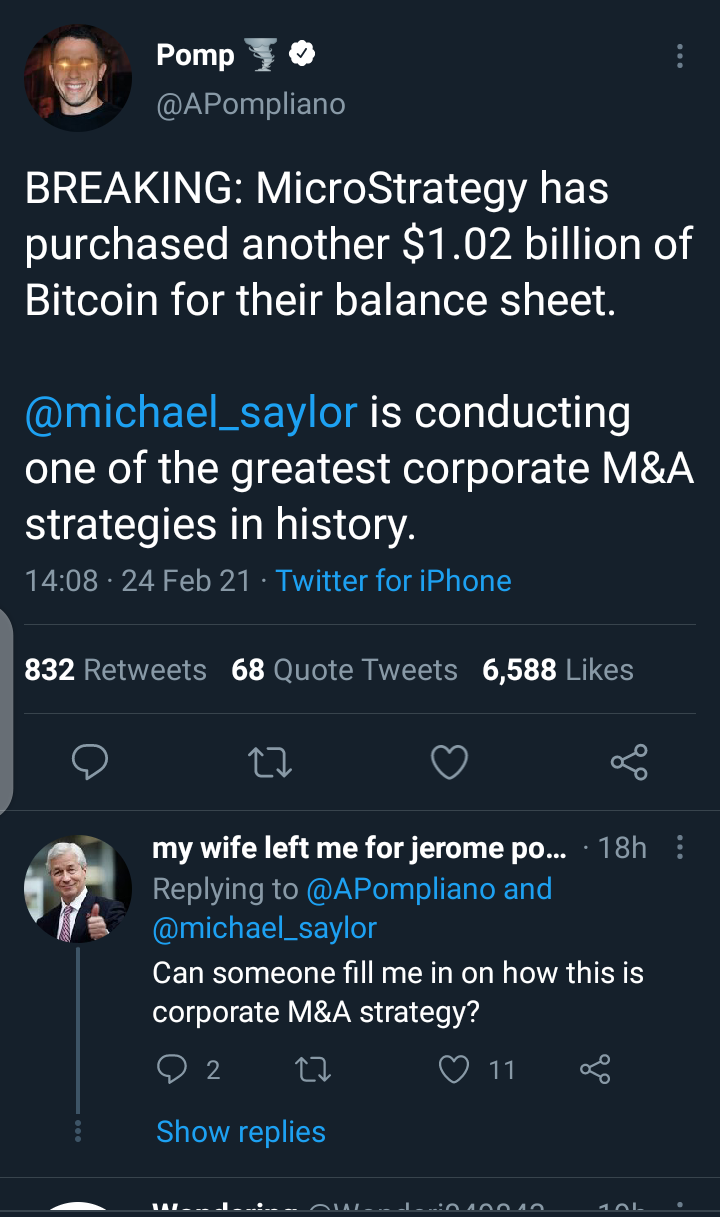Screen dimensions: 720x1217
Task: Share the main tweet
Action: pos(629,764)
